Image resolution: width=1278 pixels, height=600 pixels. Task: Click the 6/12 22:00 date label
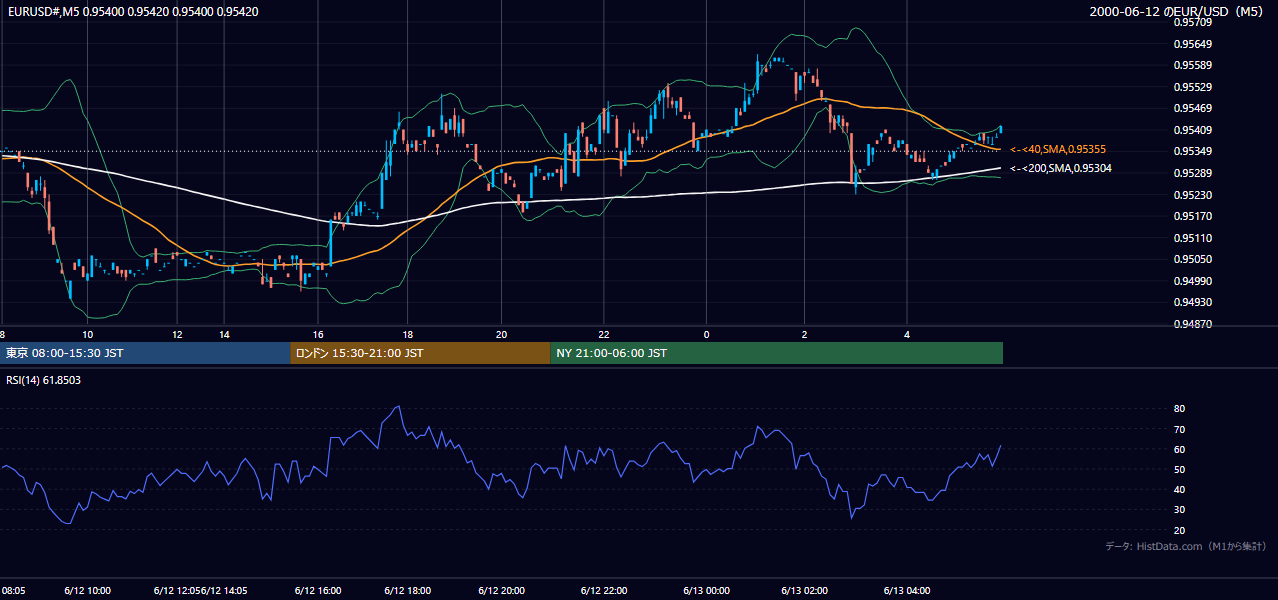tap(604, 590)
